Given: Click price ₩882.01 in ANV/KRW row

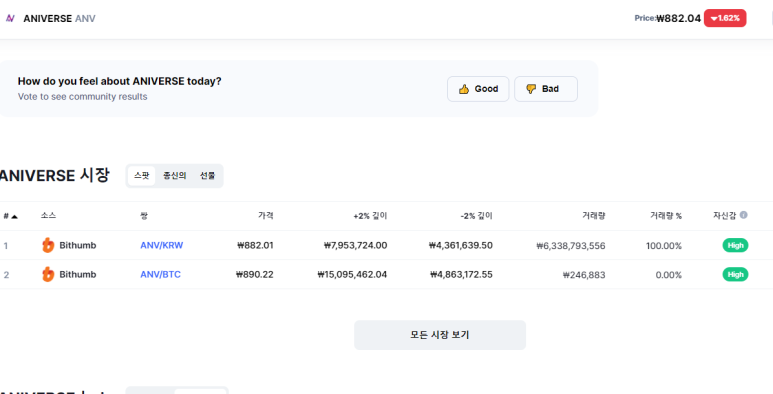Looking at the screenshot, I should point(255,245).
